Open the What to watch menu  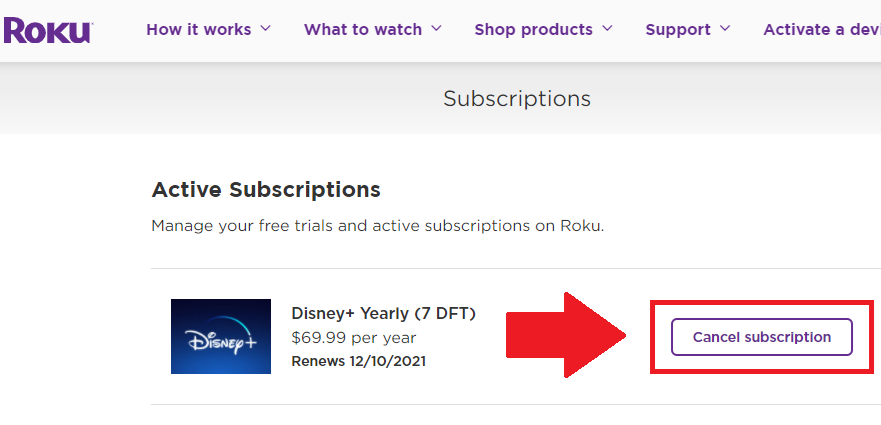[x=362, y=29]
